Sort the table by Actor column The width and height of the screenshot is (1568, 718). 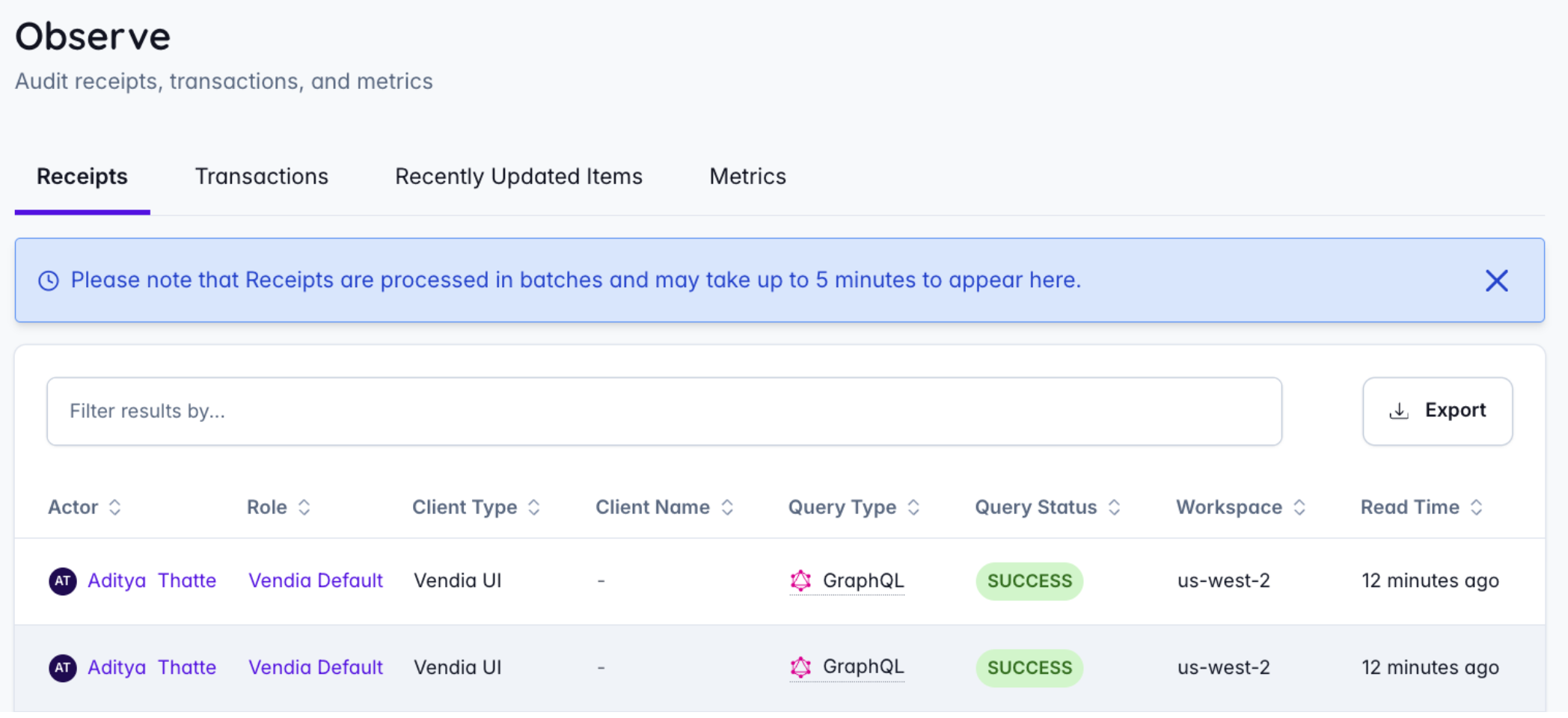click(114, 507)
